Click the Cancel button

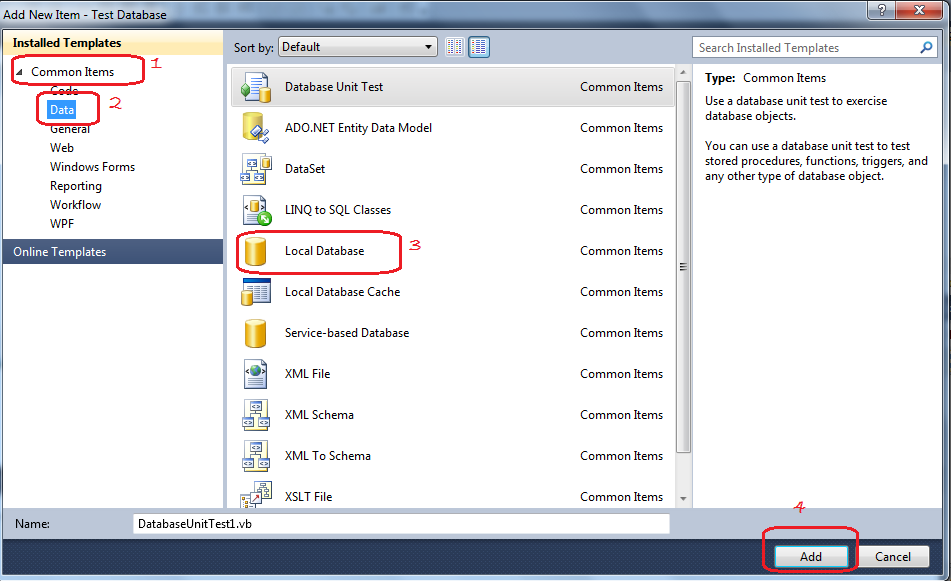pos(893,557)
